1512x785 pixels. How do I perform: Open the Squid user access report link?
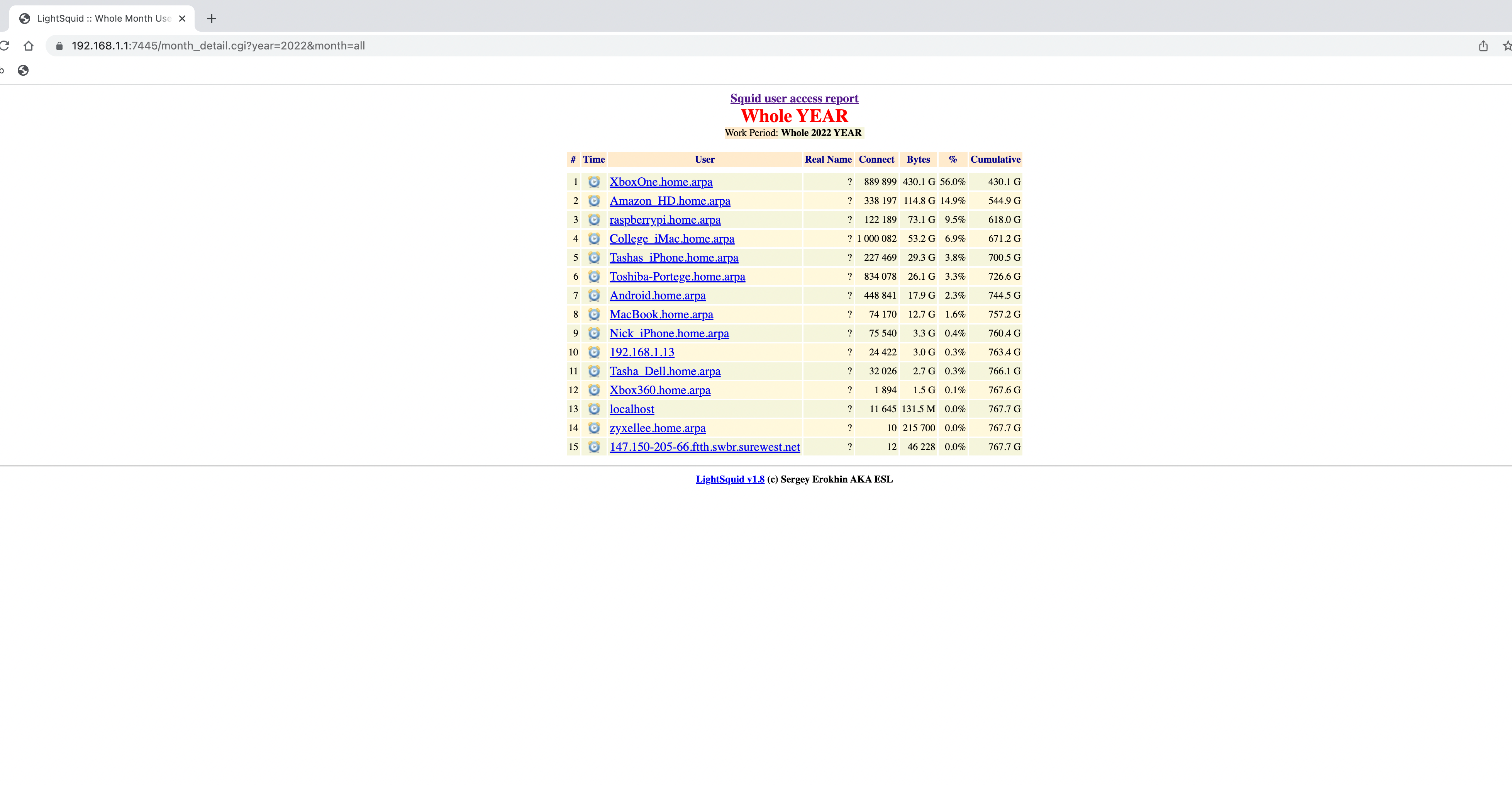(x=793, y=99)
